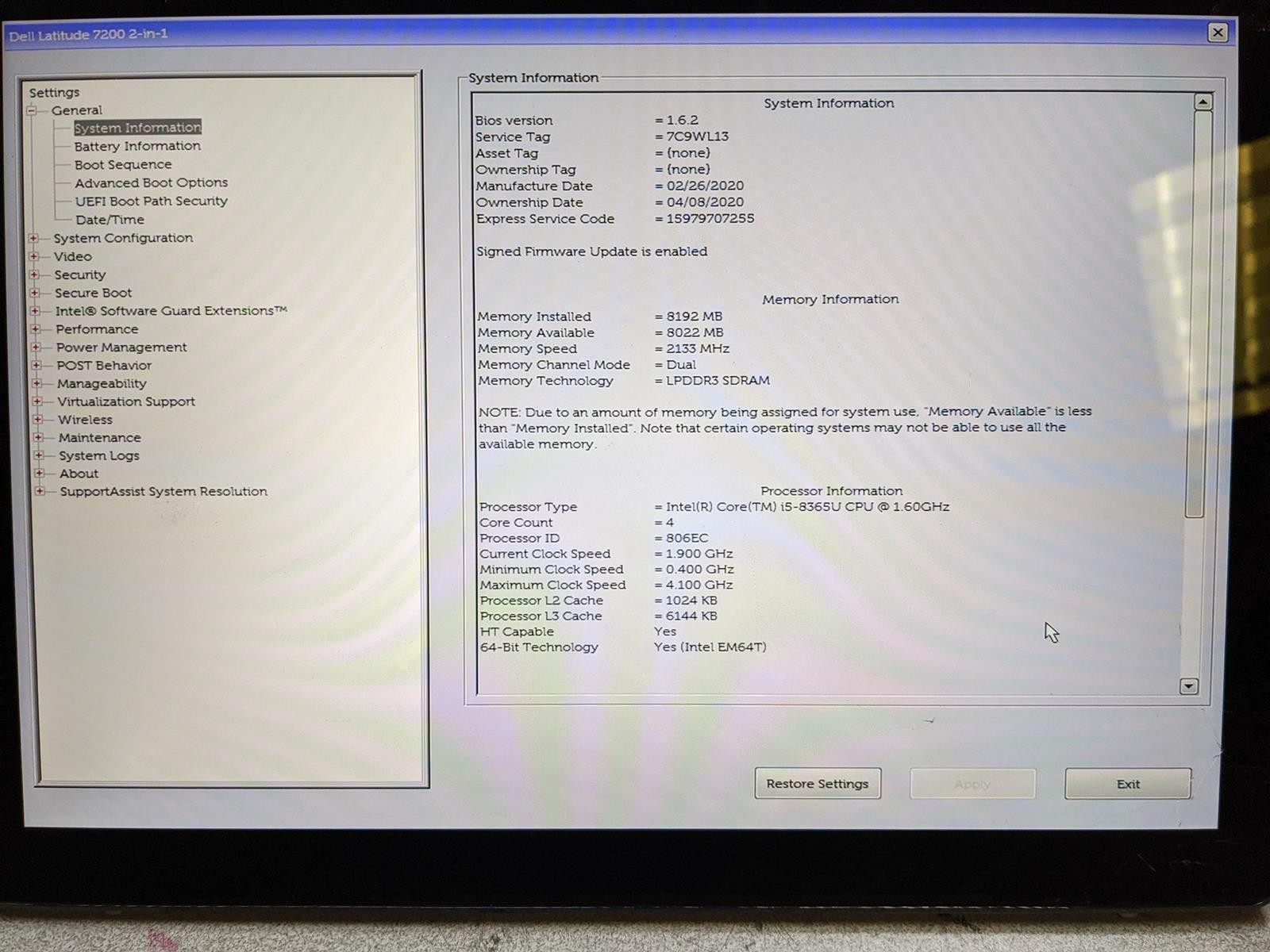Click Processor L3 Cache 6144 KB
This screenshot has height=952, width=1270.
click(x=691, y=616)
